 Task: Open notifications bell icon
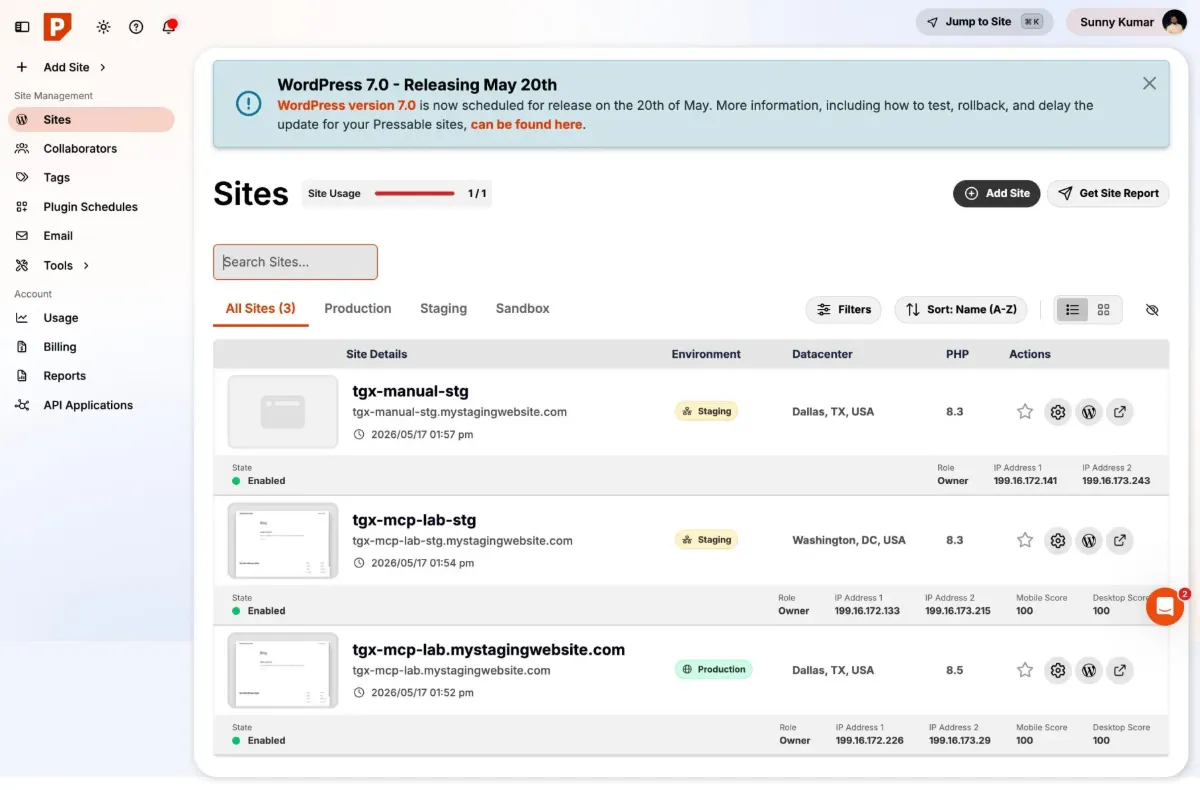click(169, 27)
